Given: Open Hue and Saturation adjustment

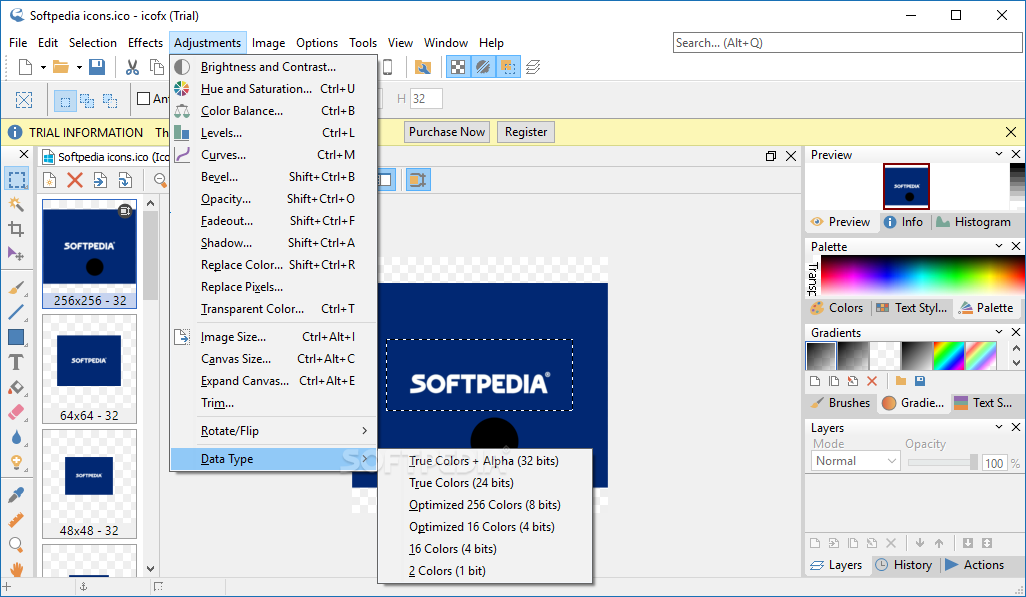Looking at the screenshot, I should [274, 89].
